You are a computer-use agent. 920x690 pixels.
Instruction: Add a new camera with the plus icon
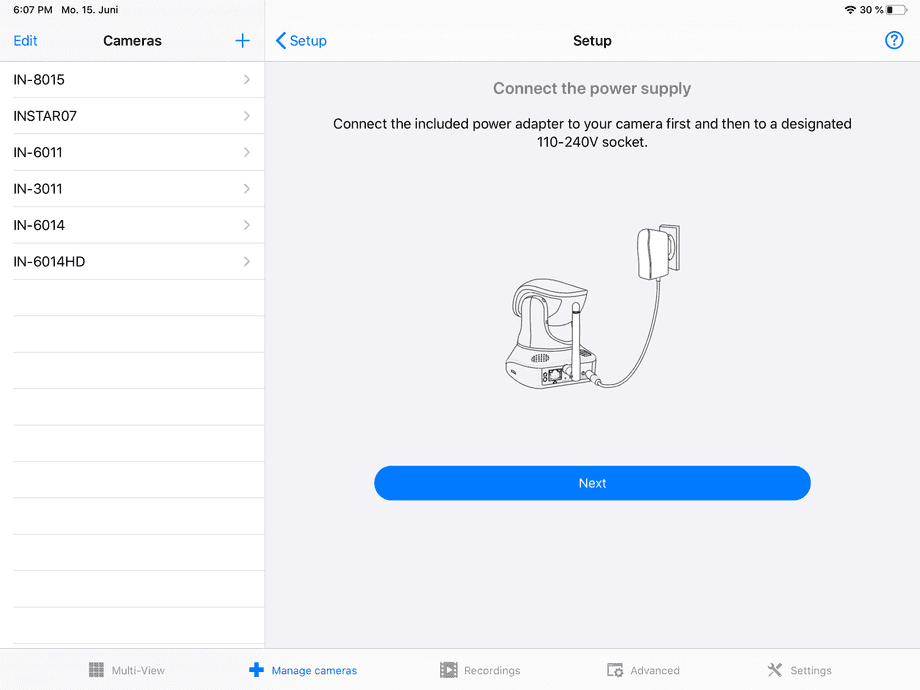click(242, 41)
